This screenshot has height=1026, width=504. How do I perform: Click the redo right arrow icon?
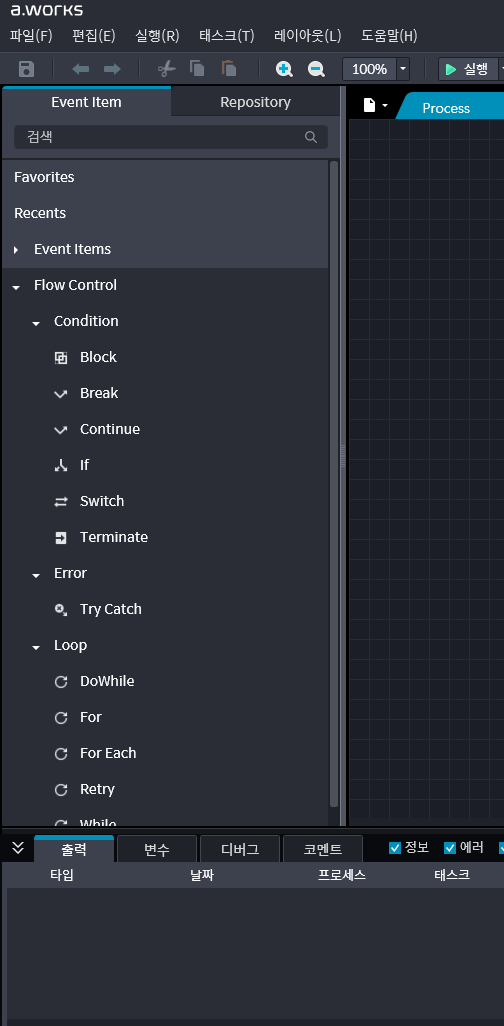coord(113,69)
